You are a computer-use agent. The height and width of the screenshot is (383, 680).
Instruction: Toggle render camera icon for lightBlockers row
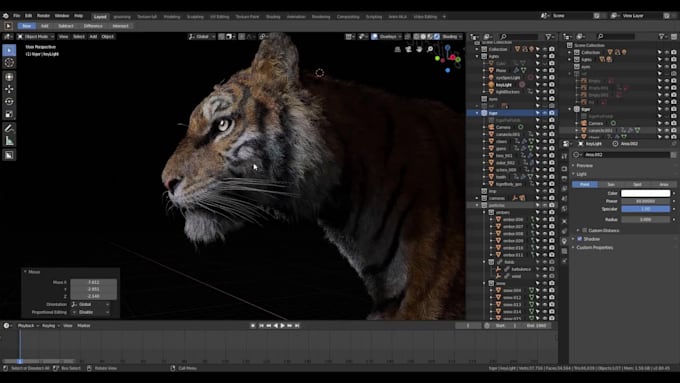tap(552, 92)
